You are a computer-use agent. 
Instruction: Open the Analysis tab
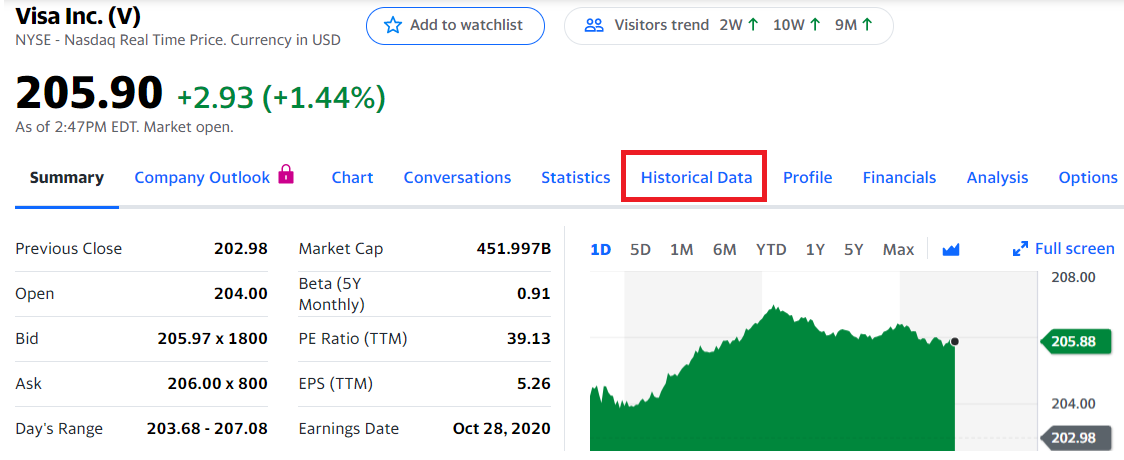[997, 178]
